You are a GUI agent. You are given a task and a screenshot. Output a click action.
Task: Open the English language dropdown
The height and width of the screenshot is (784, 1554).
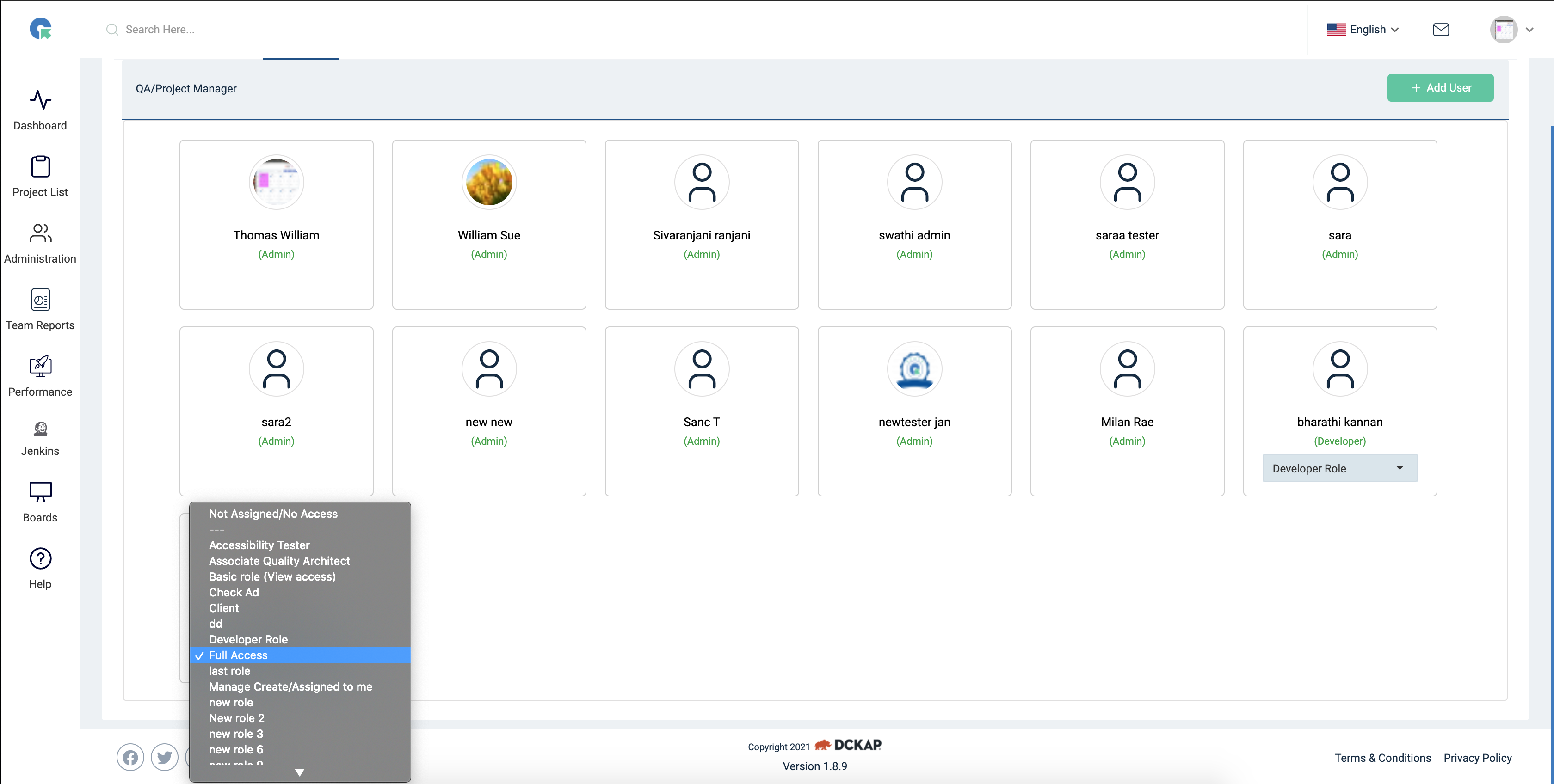coord(1363,30)
